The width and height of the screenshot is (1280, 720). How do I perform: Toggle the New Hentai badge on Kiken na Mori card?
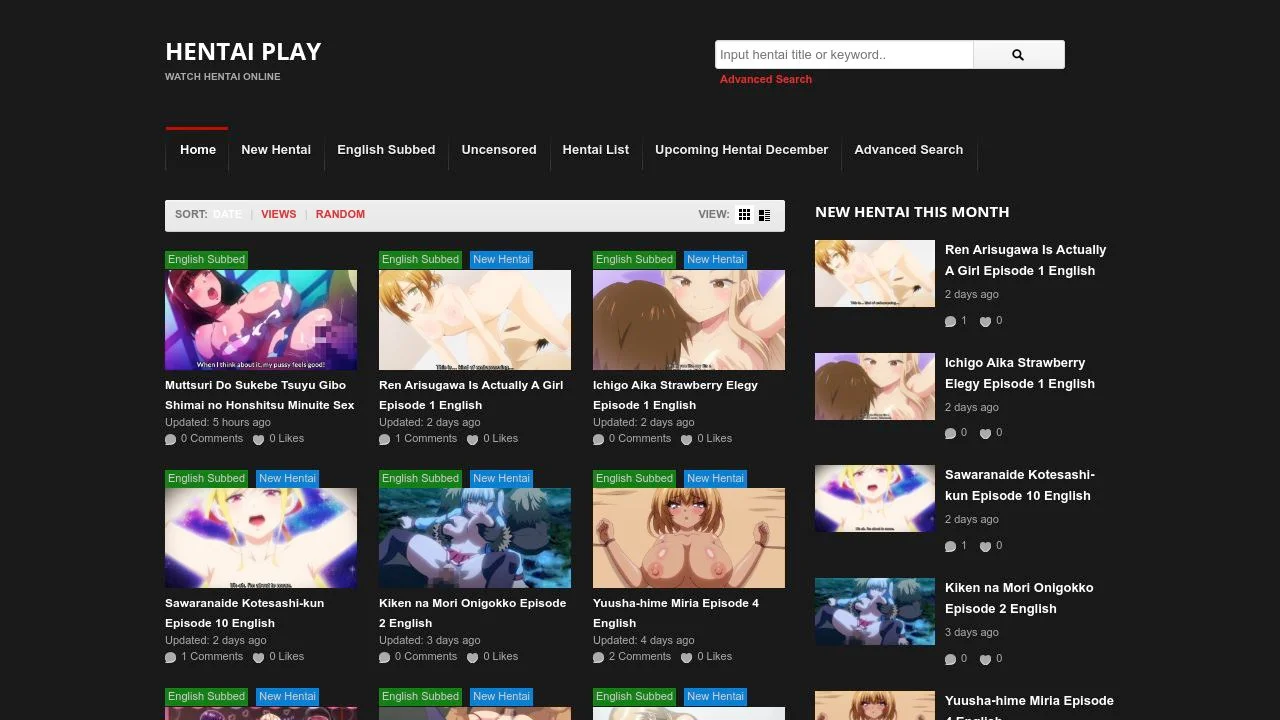[501, 478]
